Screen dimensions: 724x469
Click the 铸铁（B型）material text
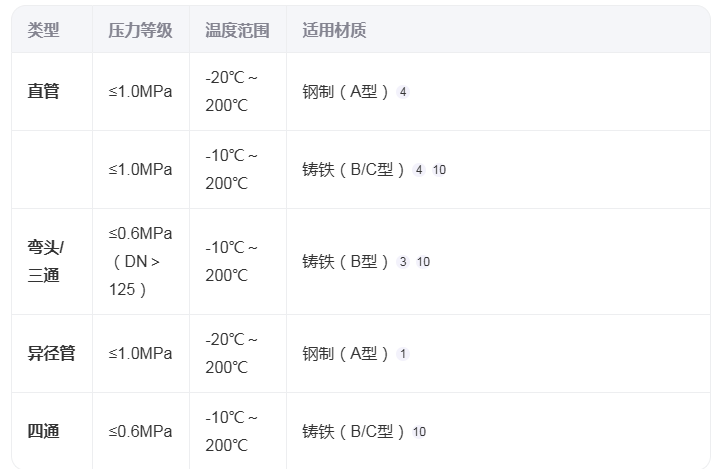(346, 262)
